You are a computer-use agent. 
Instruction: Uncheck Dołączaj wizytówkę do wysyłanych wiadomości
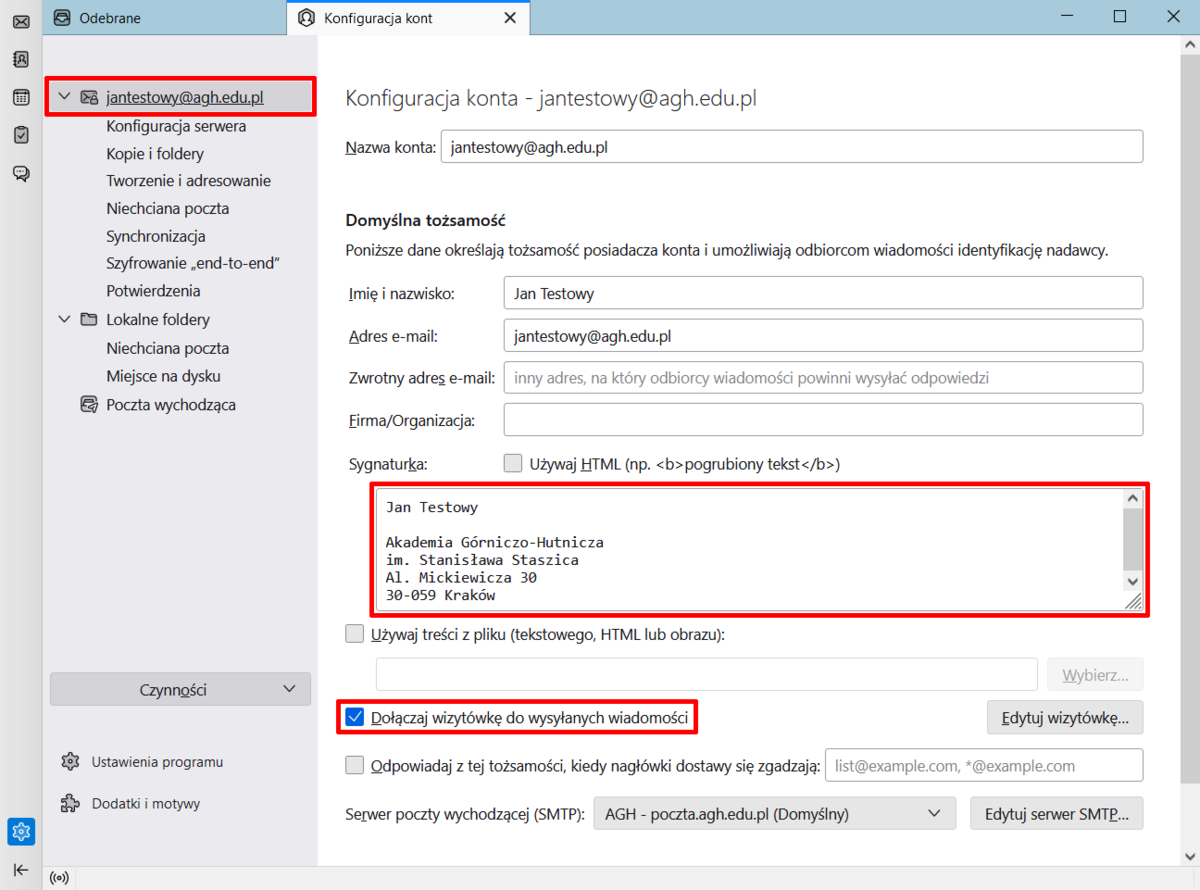[x=355, y=717]
